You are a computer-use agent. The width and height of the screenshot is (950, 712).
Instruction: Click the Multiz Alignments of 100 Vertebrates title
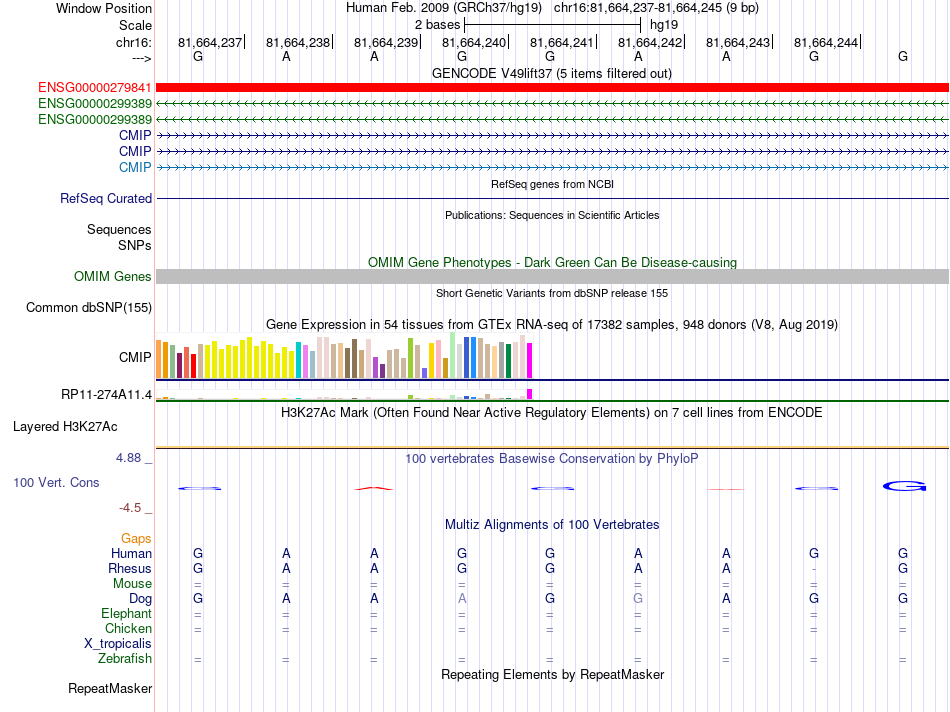(552, 524)
